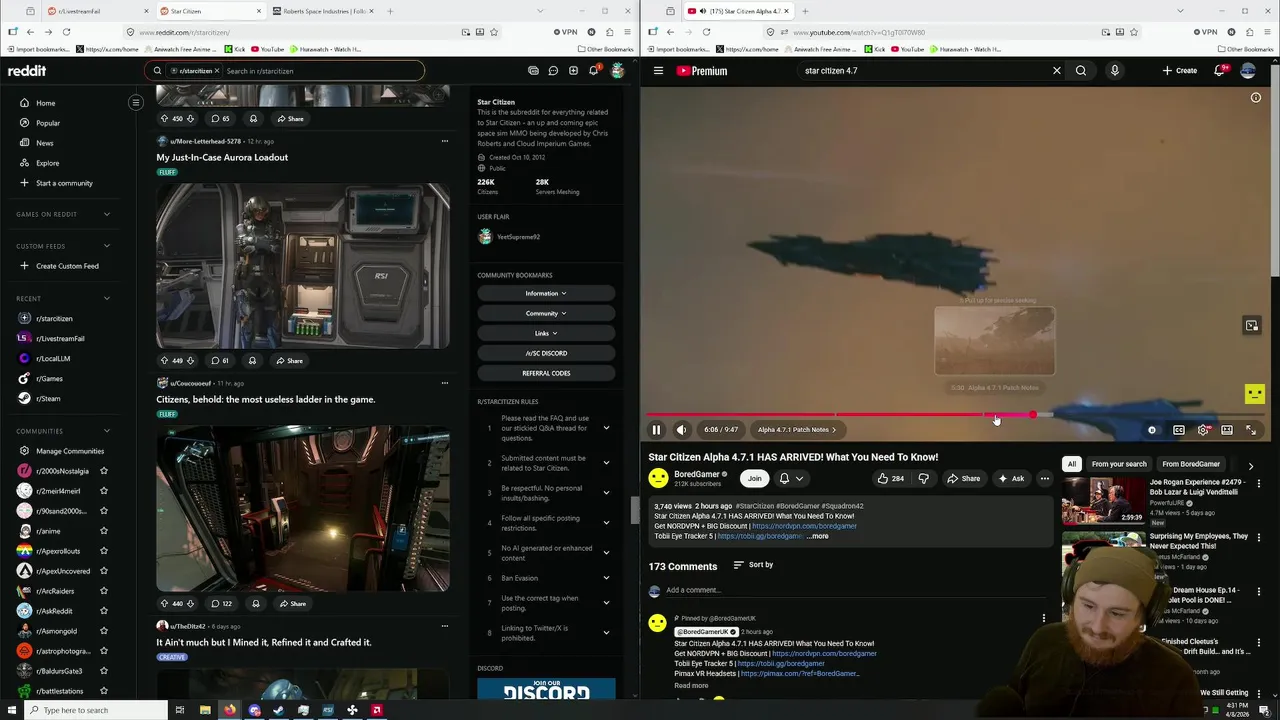Toggle closed captions on the video
The width and height of the screenshot is (1280, 720).
(1178, 430)
